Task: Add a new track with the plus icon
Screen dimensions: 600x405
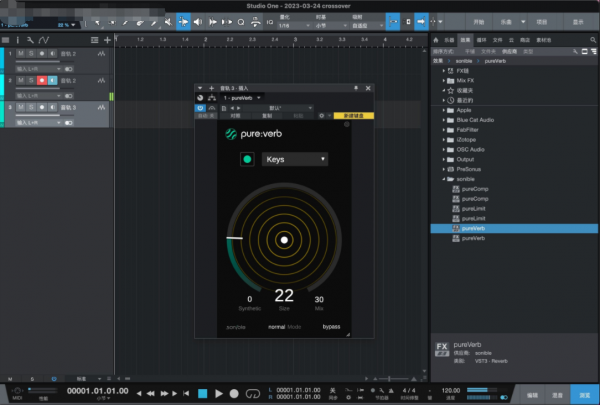Action: (107, 40)
